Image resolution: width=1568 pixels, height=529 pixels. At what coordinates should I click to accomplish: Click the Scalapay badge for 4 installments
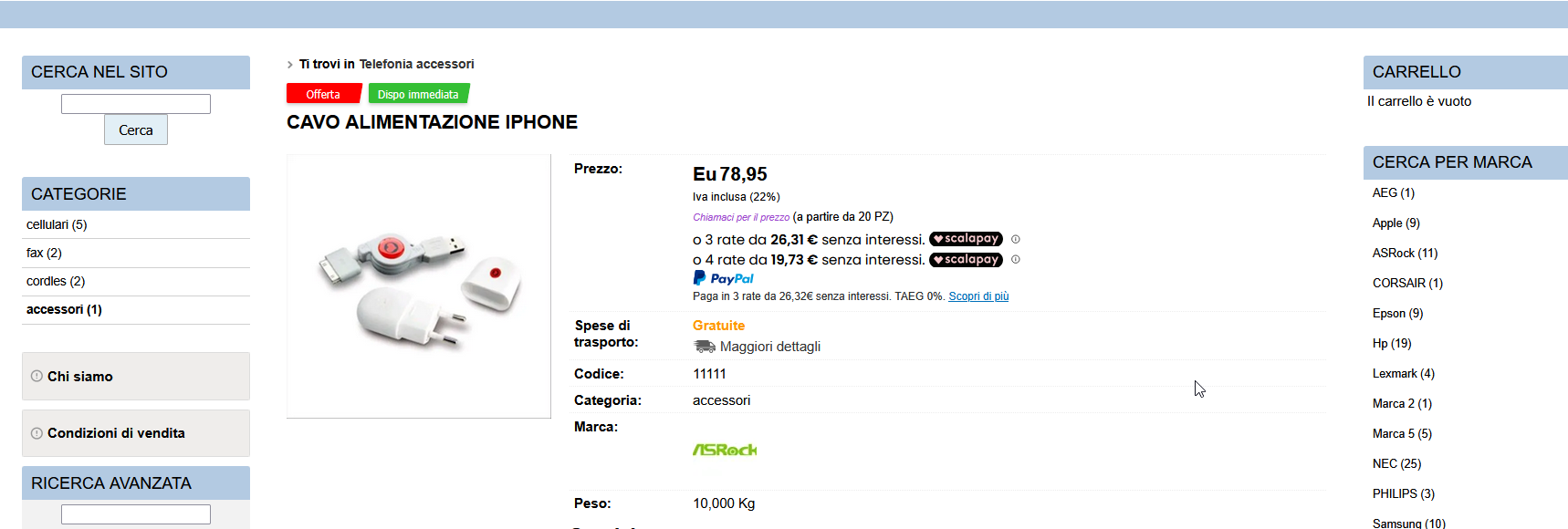[966, 260]
